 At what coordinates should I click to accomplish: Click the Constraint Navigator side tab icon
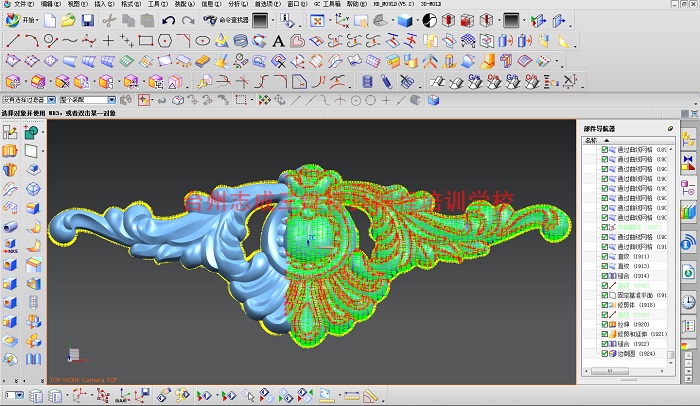pyautogui.click(x=688, y=163)
